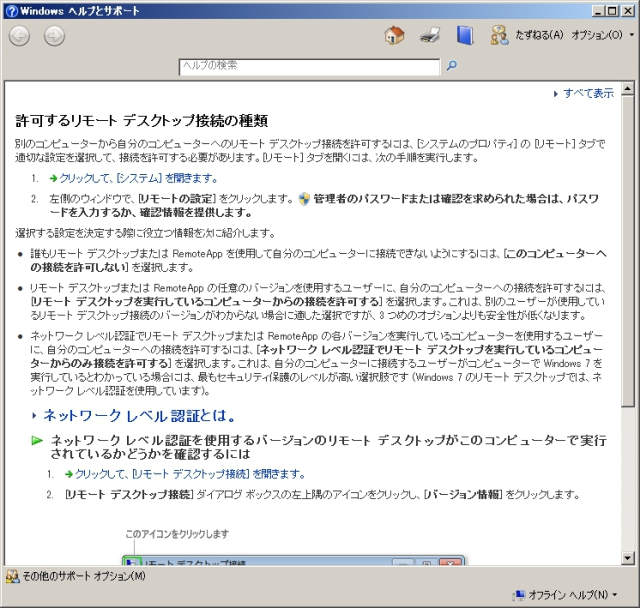Click the vertical scrollbar thumb
640x608 pixels.
628,251
